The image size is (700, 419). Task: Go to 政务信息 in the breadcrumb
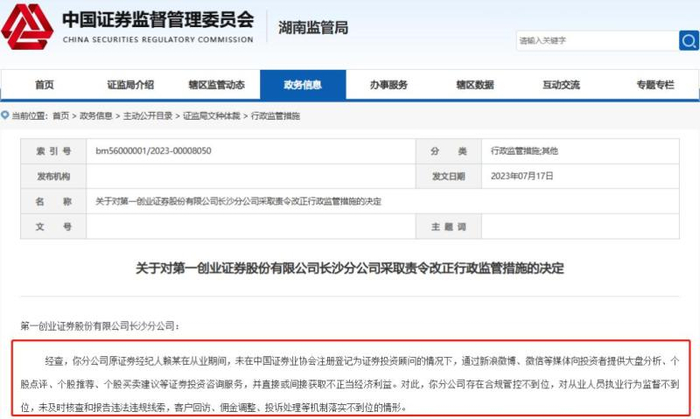coord(96,116)
